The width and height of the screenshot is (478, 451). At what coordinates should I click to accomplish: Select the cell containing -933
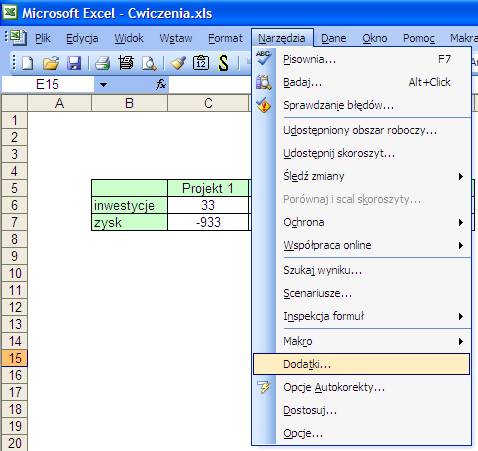tap(208, 222)
